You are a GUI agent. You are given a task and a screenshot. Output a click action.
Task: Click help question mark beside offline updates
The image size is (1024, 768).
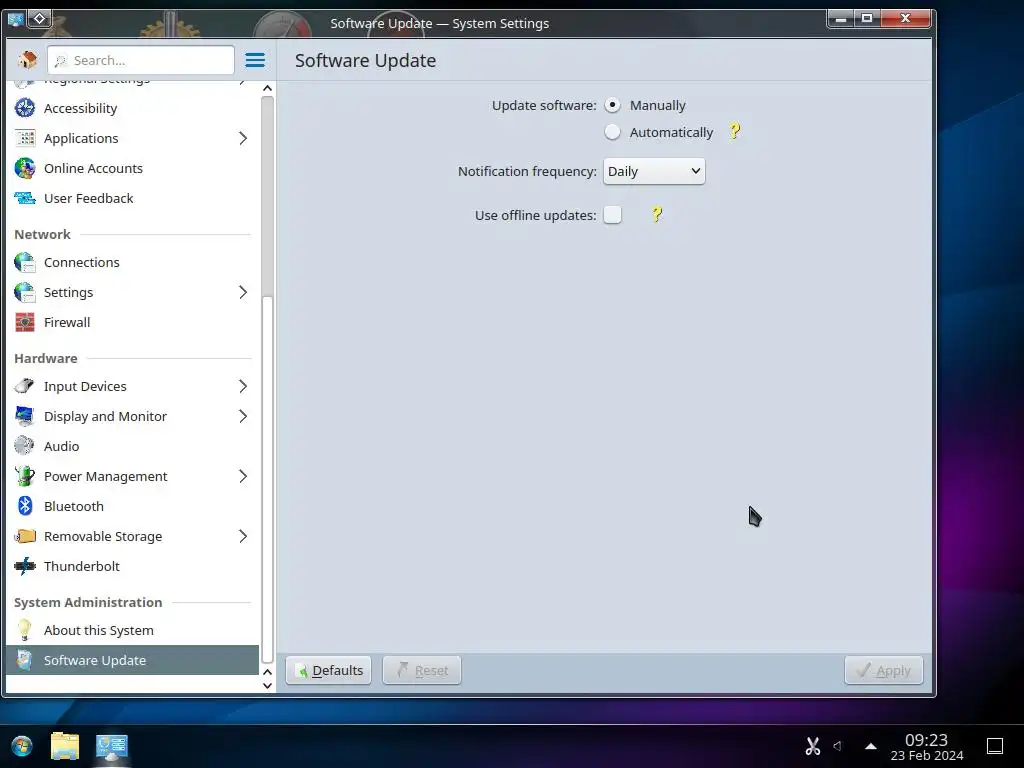pyautogui.click(x=657, y=214)
